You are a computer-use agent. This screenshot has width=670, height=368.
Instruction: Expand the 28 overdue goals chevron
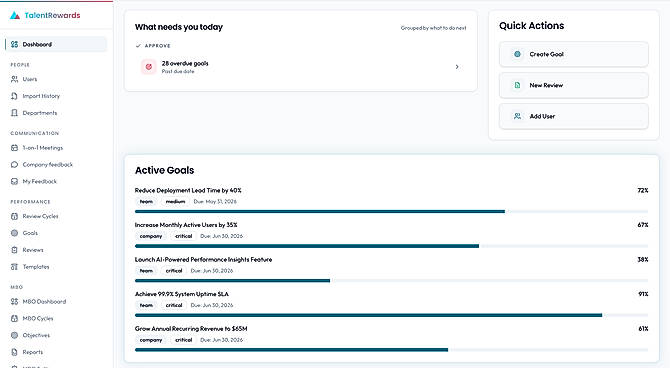click(x=457, y=67)
